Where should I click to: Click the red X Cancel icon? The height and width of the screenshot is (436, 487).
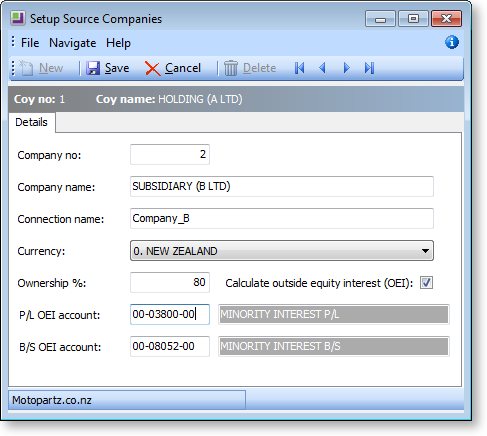tap(153, 69)
